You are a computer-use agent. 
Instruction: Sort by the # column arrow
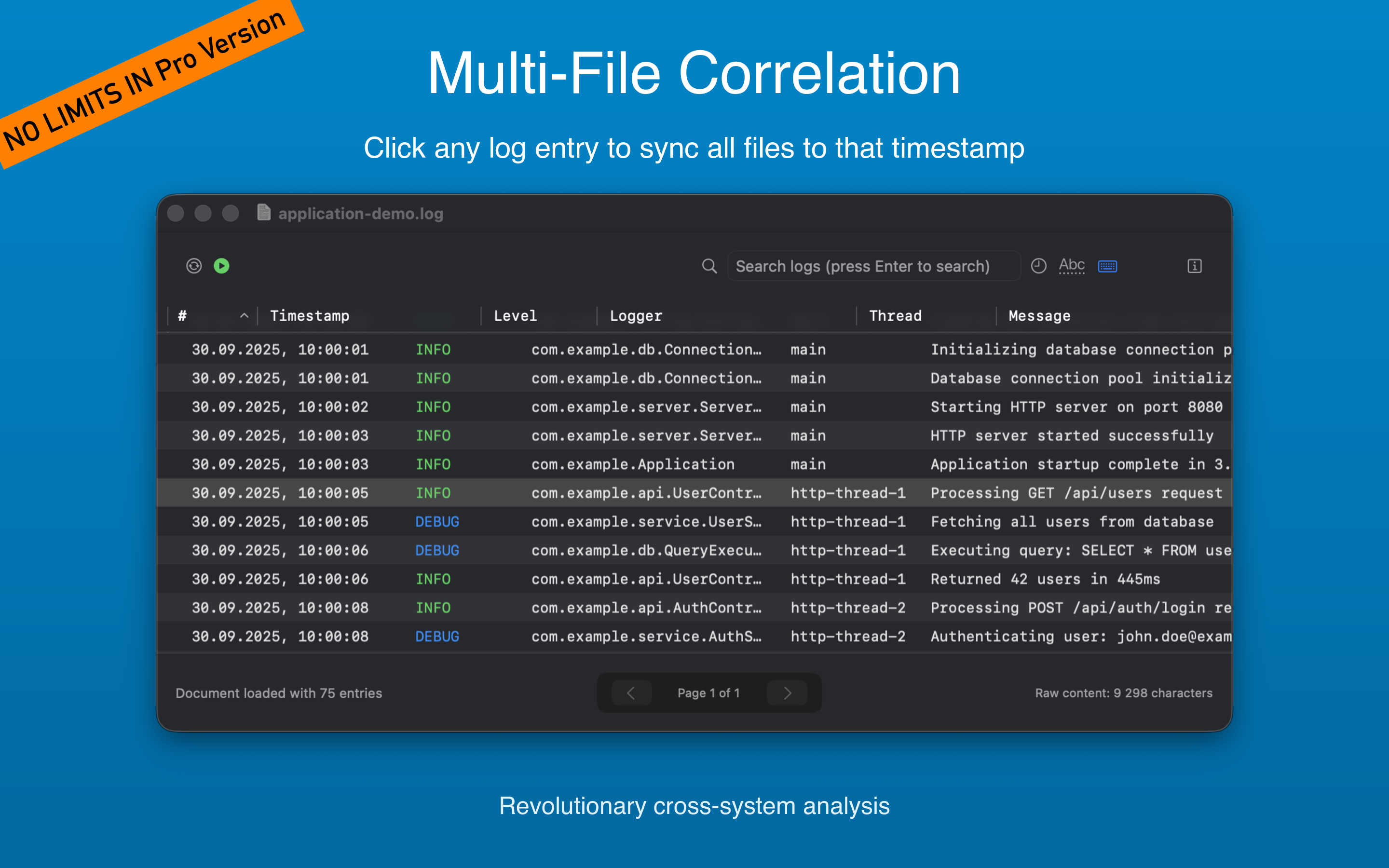tap(244, 316)
